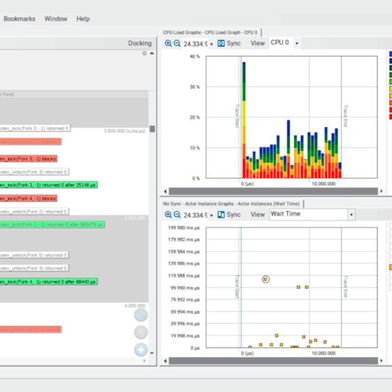Click the uppermost round overlay button in trace view
Screen dimensions: 392x392
point(141,315)
